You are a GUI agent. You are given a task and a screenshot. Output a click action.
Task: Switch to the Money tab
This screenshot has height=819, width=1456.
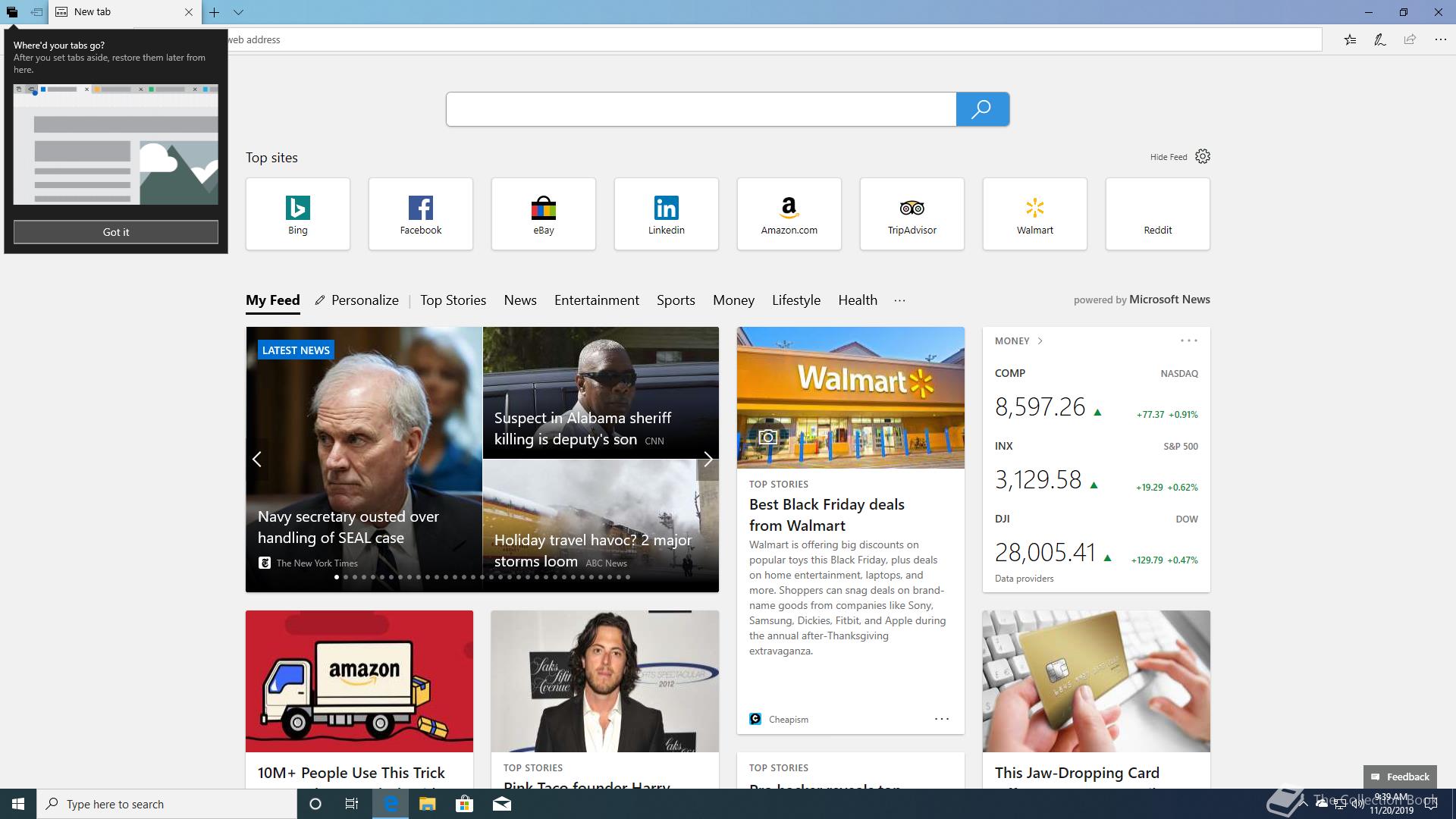pyautogui.click(x=733, y=300)
